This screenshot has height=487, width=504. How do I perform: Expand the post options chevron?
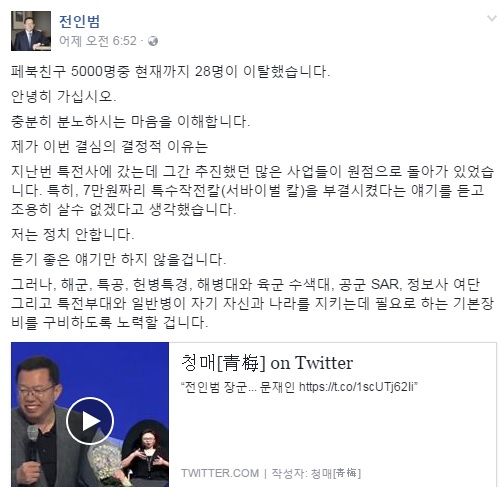(492, 18)
